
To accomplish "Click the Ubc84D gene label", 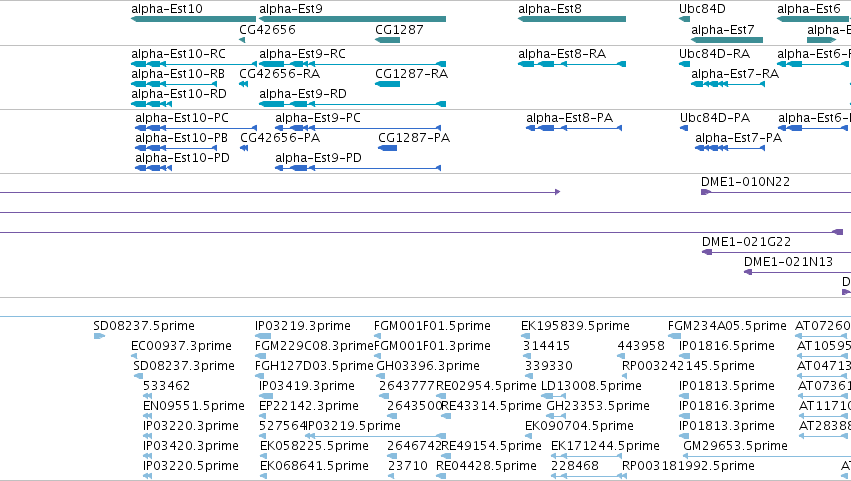I will pos(702,9).
